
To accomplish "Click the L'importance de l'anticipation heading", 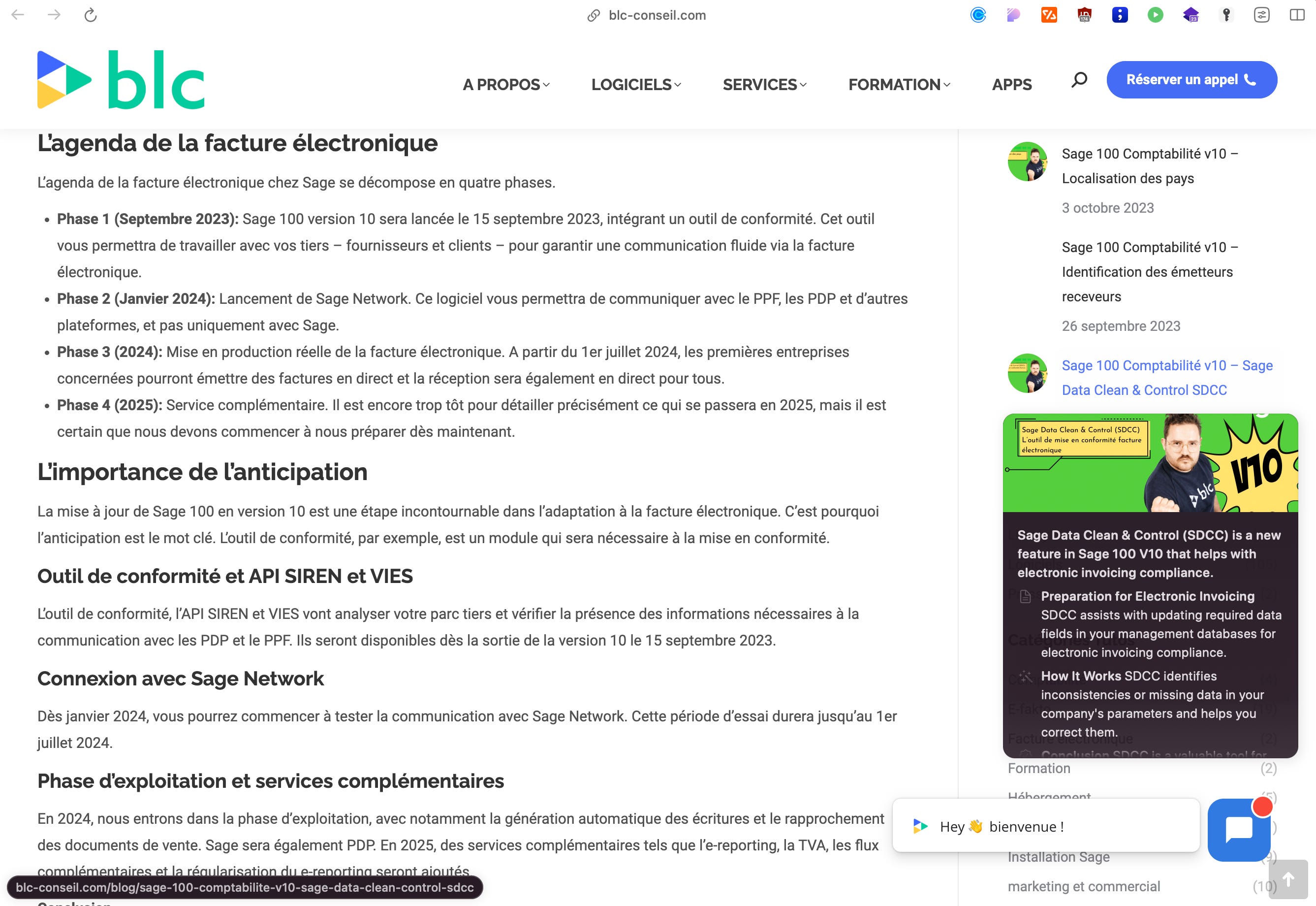I will point(202,472).
